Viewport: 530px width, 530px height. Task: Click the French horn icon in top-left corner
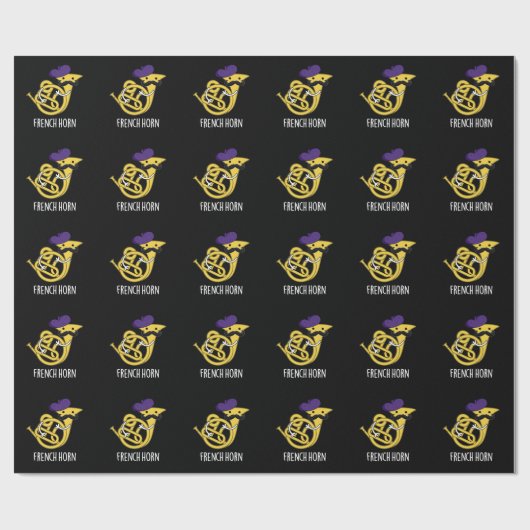[x=54, y=91]
